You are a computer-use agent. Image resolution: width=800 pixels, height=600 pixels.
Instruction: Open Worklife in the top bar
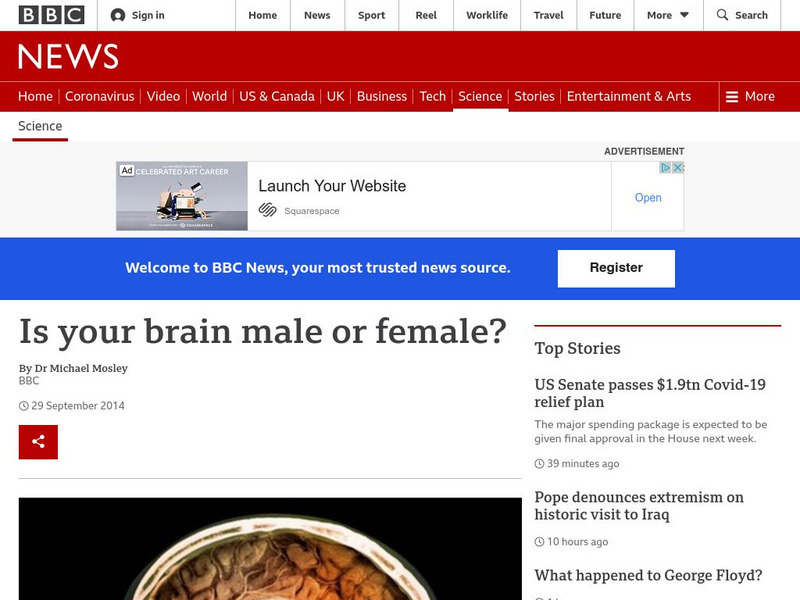pos(487,15)
